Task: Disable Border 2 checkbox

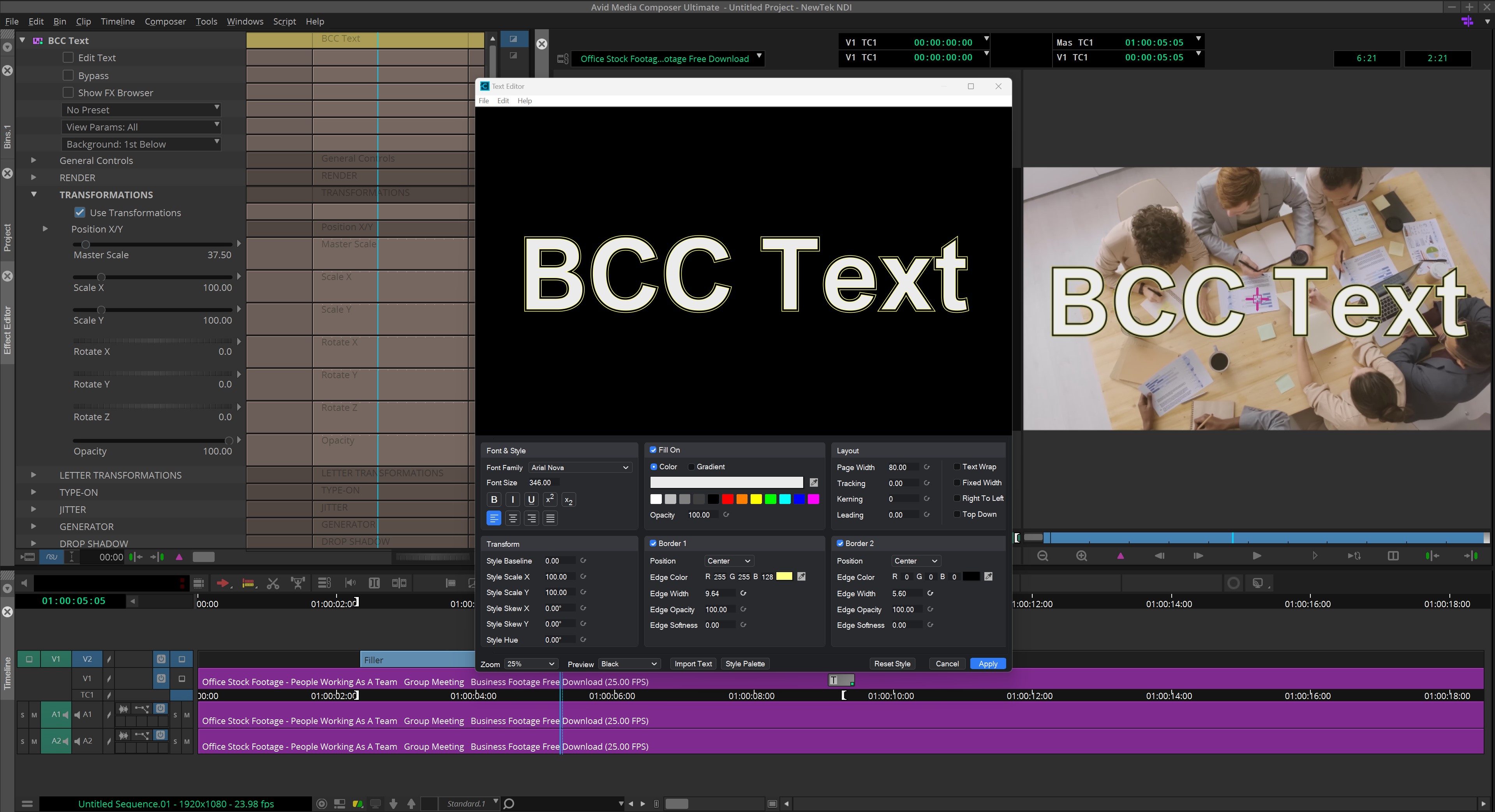Action: click(x=840, y=543)
